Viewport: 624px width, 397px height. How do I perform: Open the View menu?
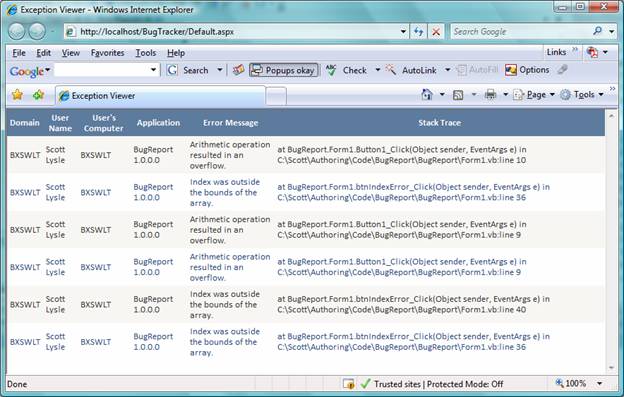pyautogui.click(x=70, y=53)
